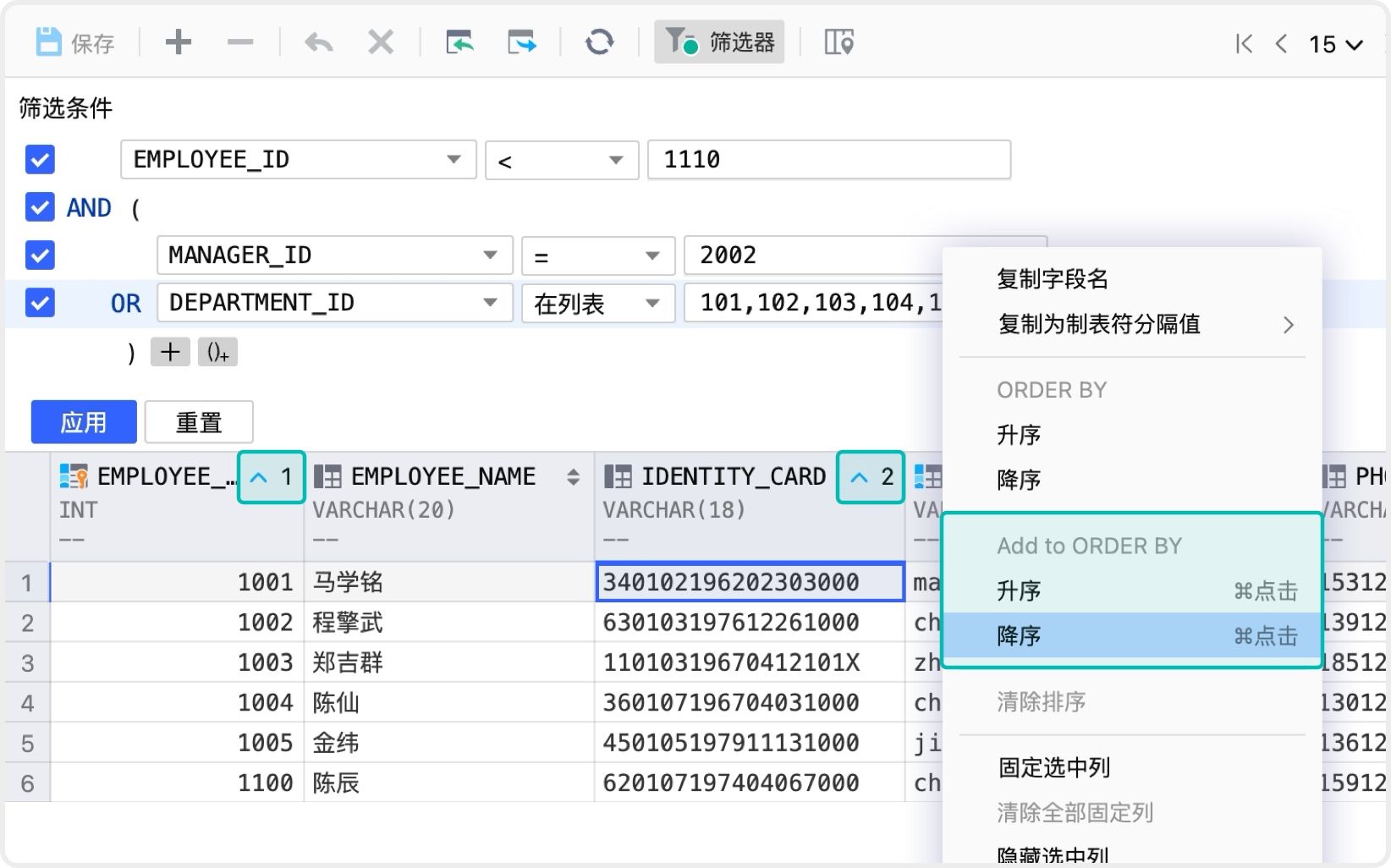This screenshot has height=868, width=1391.
Task: Uncheck the EMPLOYEE_ID filter condition
Action: (x=40, y=159)
